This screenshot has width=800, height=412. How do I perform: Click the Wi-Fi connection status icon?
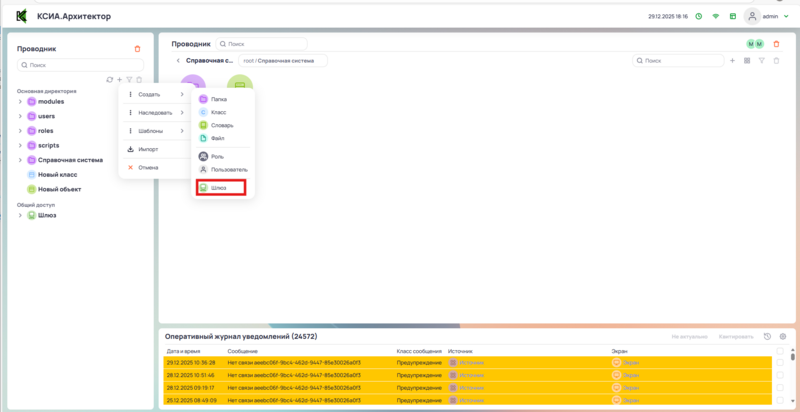[x=715, y=17]
